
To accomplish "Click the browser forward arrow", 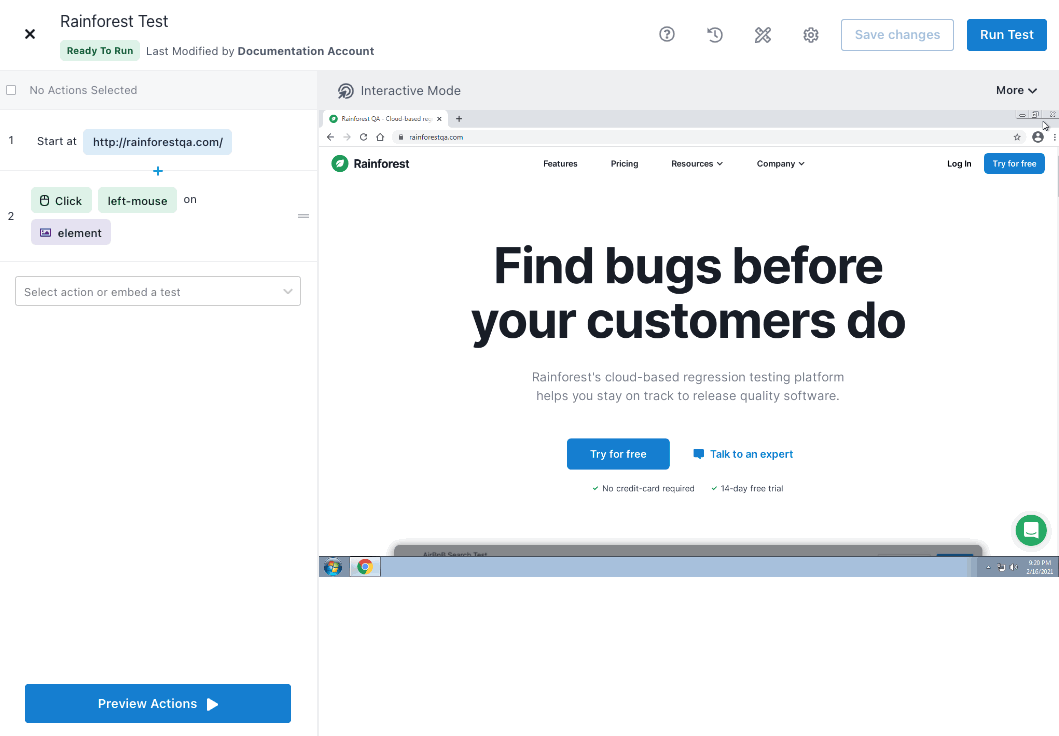I will 346,137.
